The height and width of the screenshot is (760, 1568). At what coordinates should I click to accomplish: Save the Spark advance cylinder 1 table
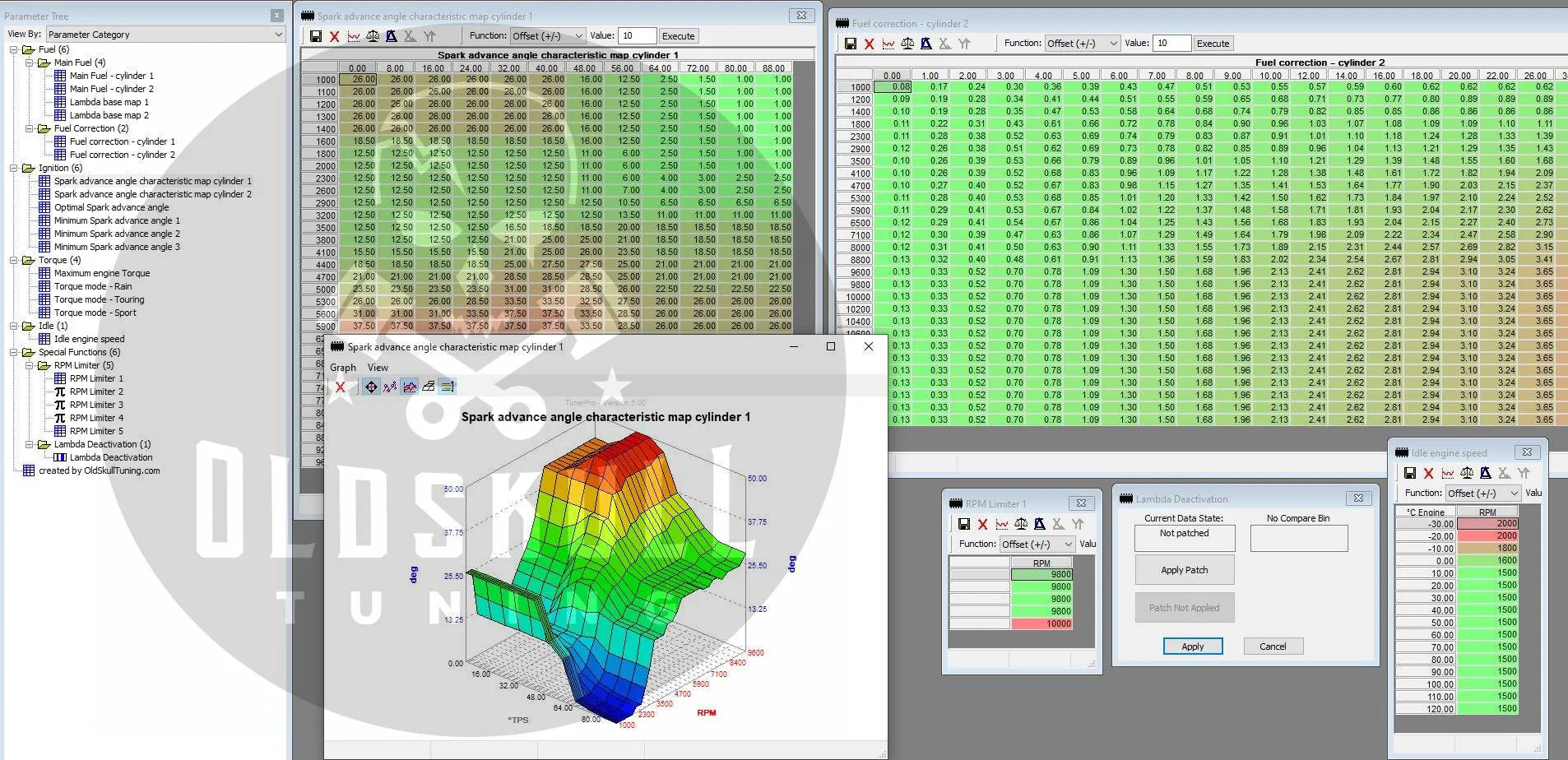point(315,36)
